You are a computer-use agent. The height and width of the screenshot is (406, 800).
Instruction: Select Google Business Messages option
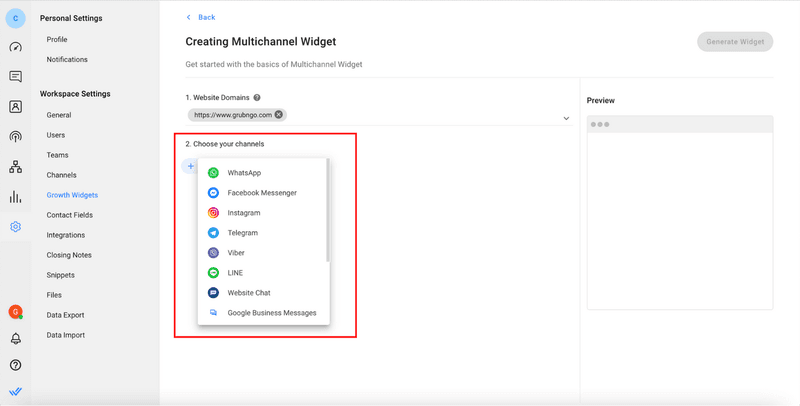[262, 313]
